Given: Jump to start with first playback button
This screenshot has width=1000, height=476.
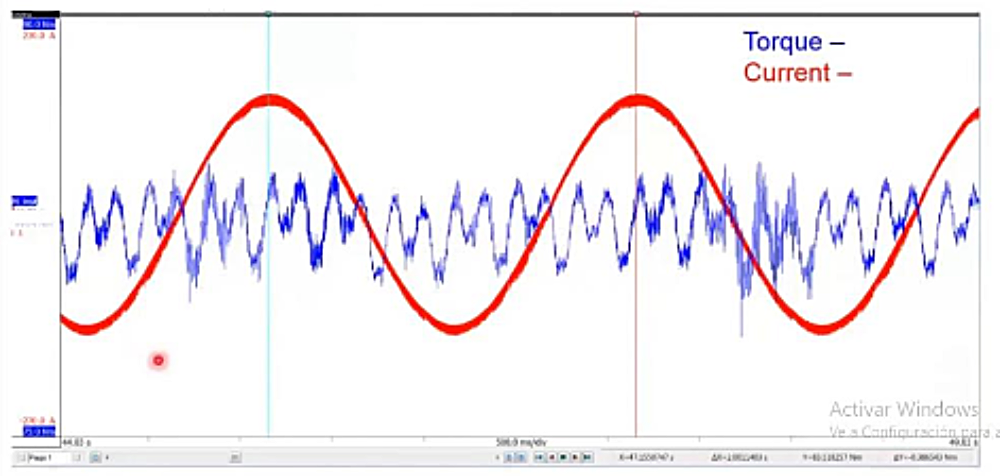Looking at the screenshot, I should pyautogui.click(x=539, y=457).
